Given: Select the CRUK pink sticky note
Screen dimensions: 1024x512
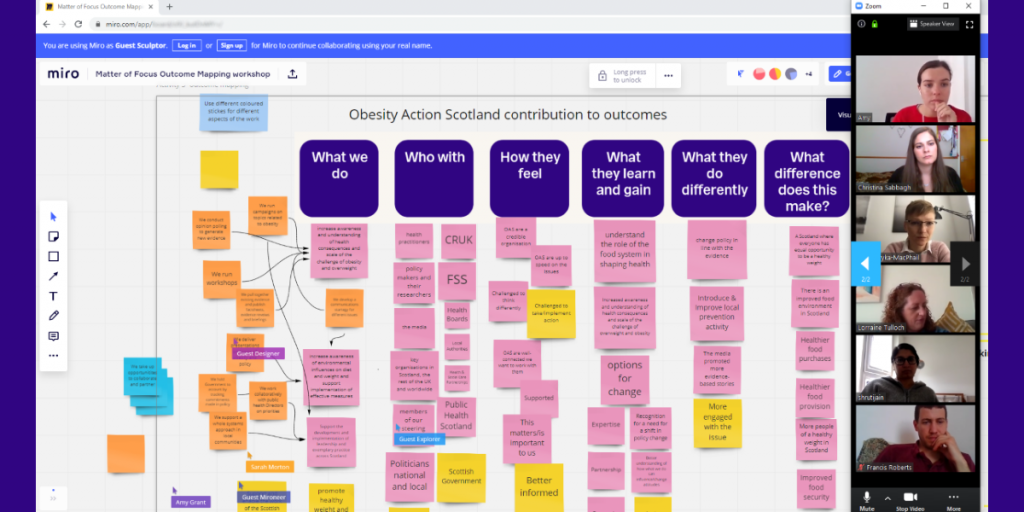Looking at the screenshot, I should [x=458, y=240].
